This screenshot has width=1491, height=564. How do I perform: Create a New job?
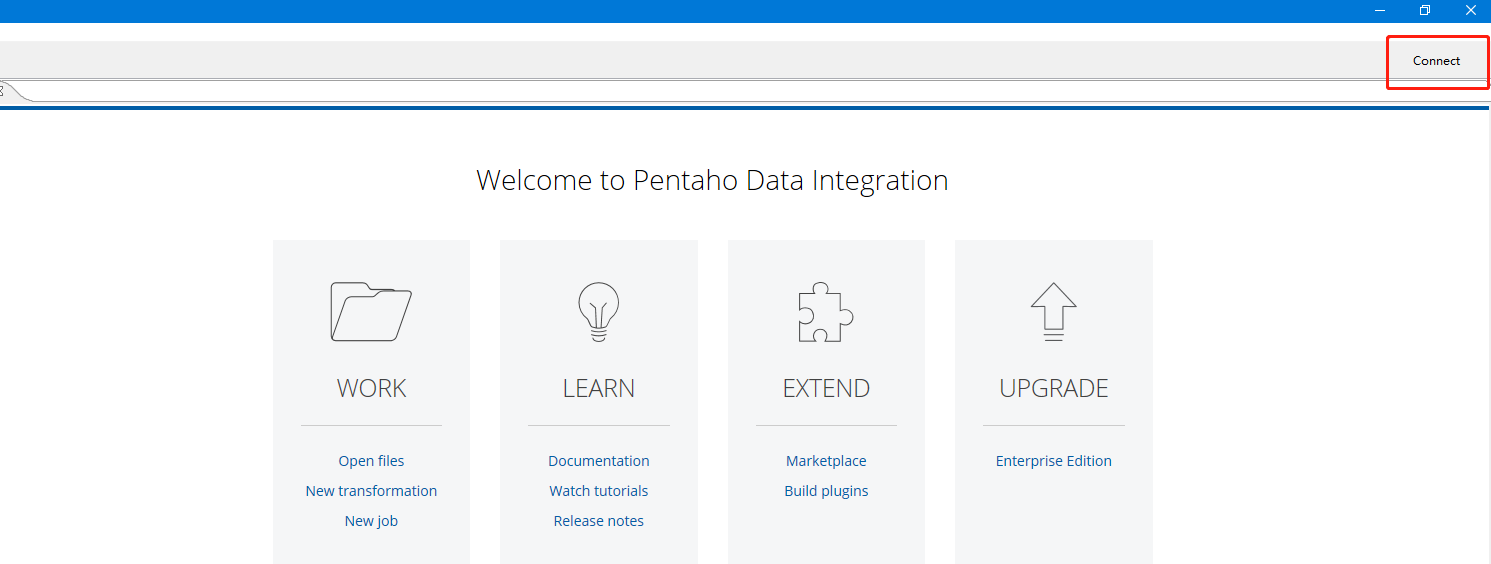pyautogui.click(x=371, y=521)
